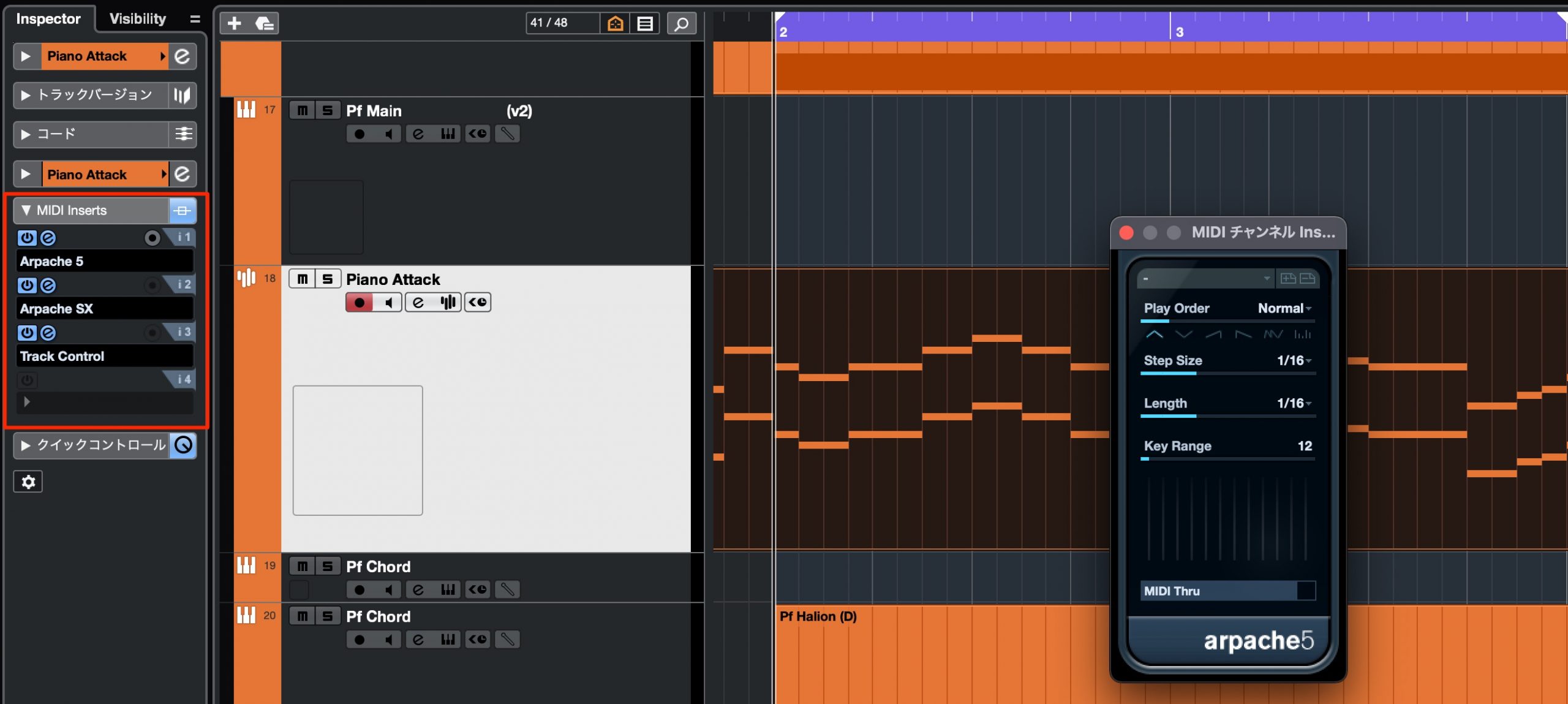Expand the トラックバージョン section
The height and width of the screenshot is (704, 1568).
[26, 95]
